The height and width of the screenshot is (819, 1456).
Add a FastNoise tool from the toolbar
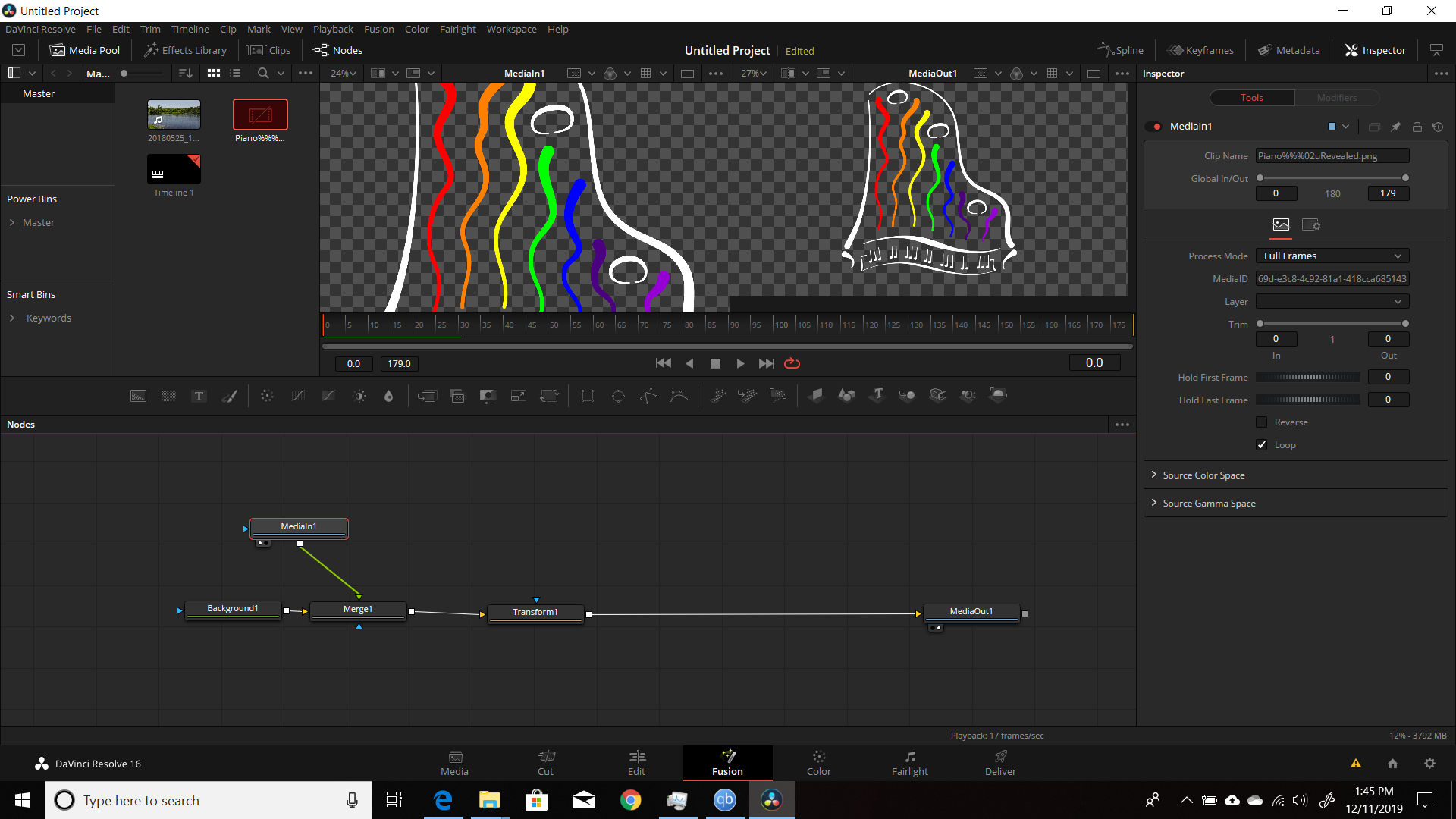coord(168,396)
